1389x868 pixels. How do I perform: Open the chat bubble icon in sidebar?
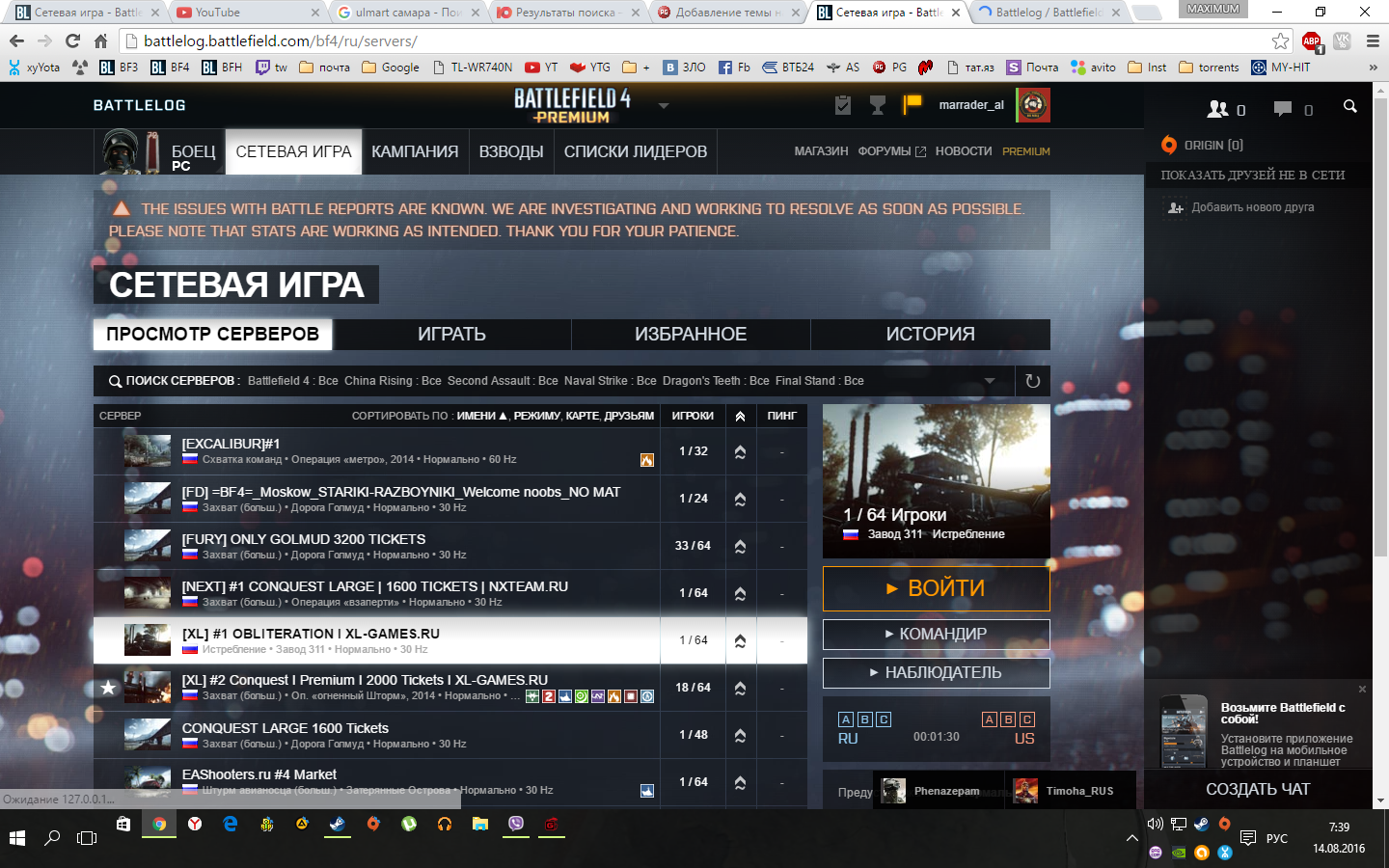click(x=1283, y=109)
